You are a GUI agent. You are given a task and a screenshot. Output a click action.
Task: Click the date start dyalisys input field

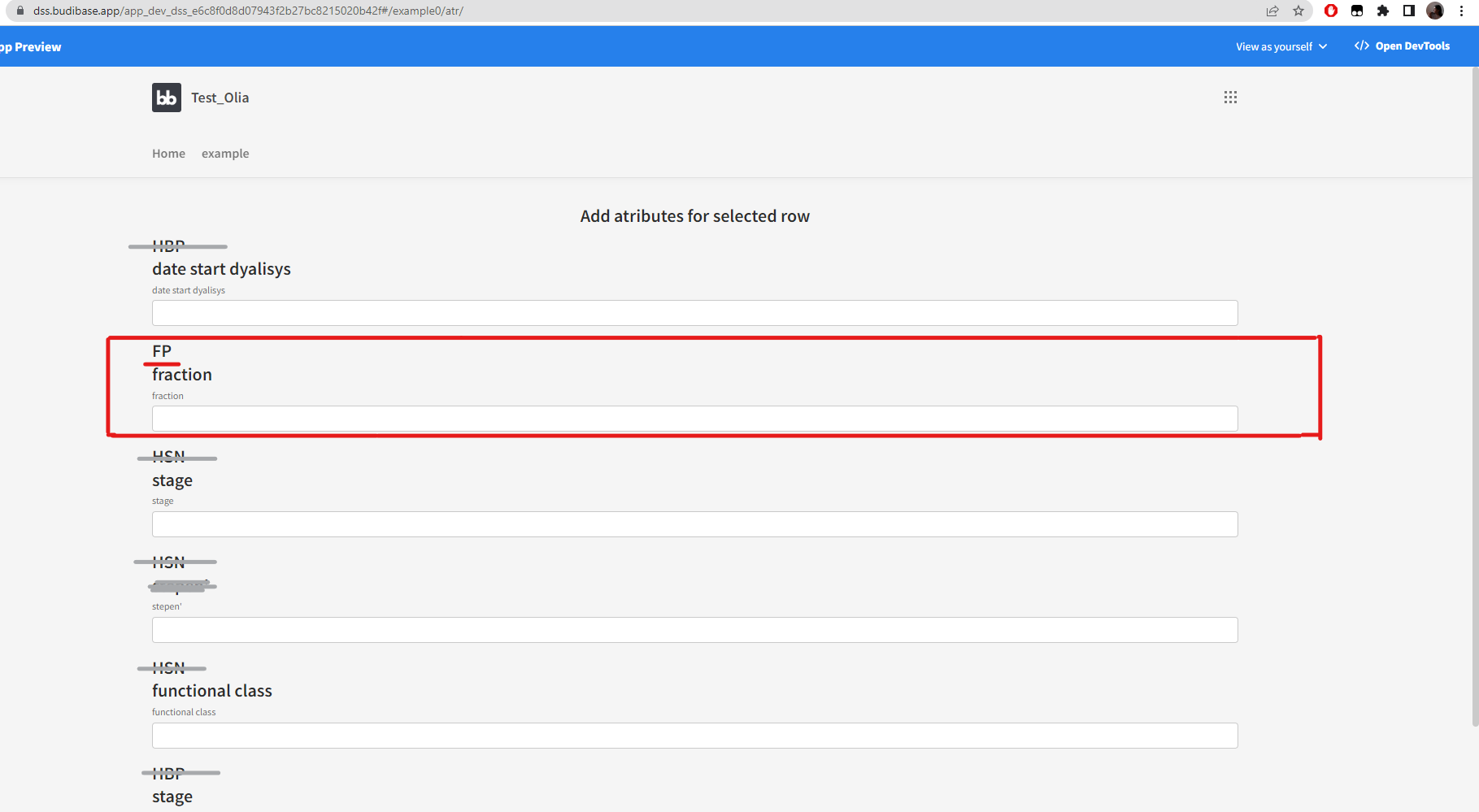click(694, 312)
